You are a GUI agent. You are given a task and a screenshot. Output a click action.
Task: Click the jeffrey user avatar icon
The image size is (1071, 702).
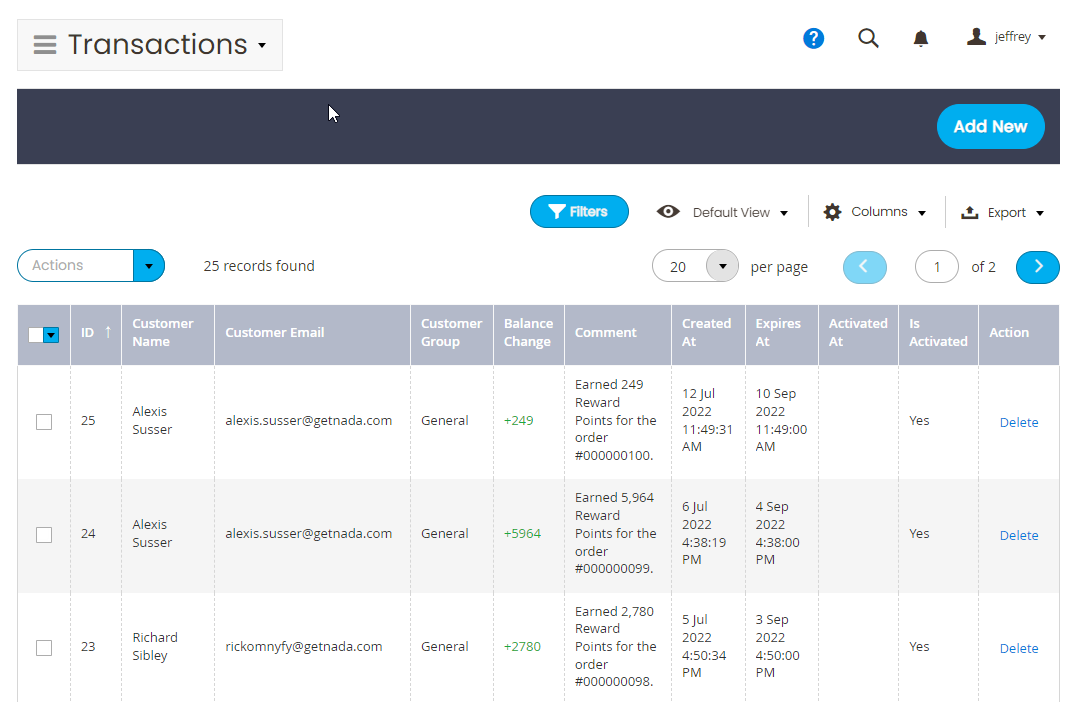click(x=976, y=36)
